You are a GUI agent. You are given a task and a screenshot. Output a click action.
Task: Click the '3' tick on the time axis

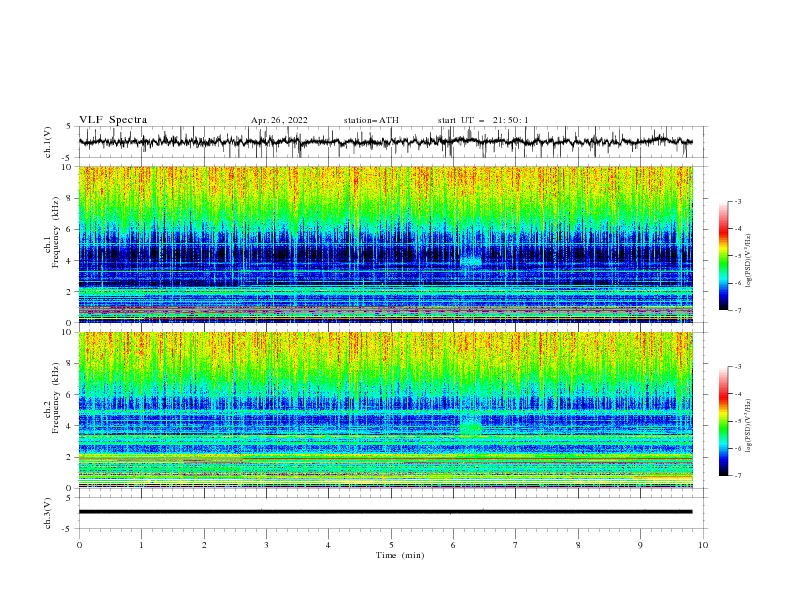[x=266, y=545]
